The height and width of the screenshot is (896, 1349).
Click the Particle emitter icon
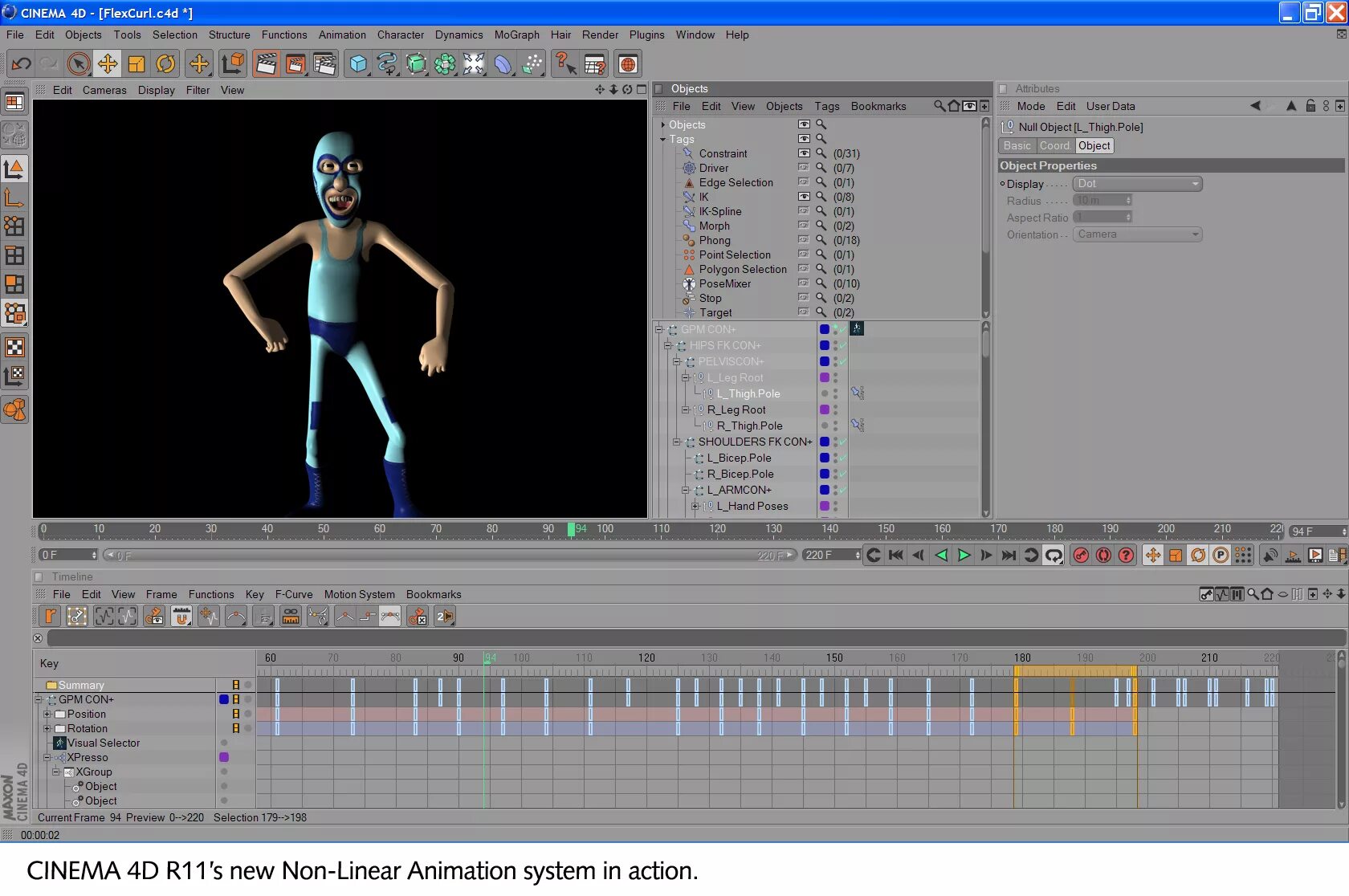tap(532, 63)
